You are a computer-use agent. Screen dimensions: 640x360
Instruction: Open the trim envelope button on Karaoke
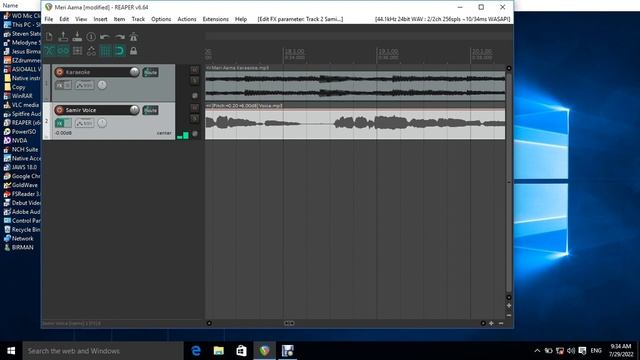(84, 85)
